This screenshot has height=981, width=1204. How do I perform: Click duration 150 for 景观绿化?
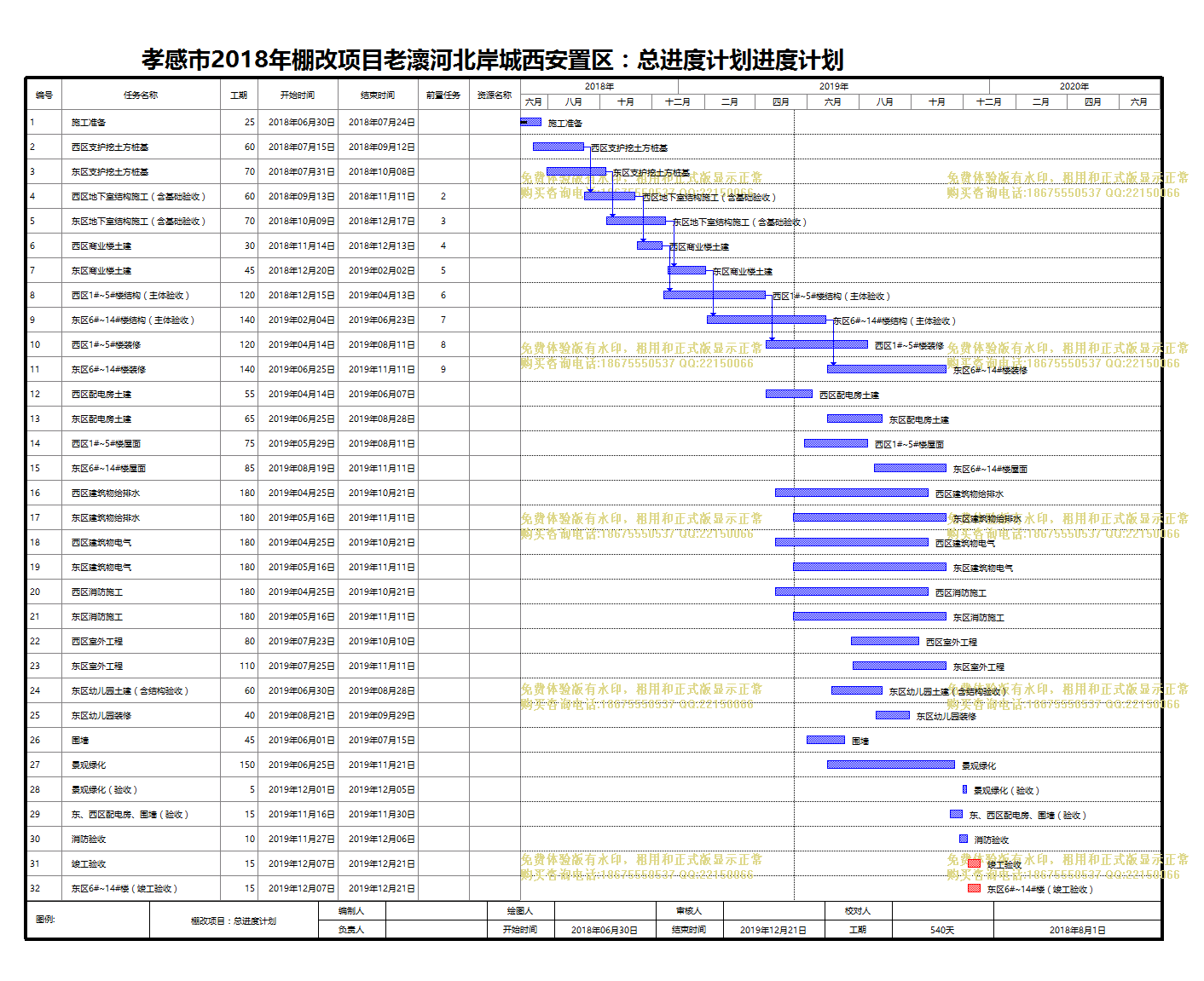click(247, 765)
